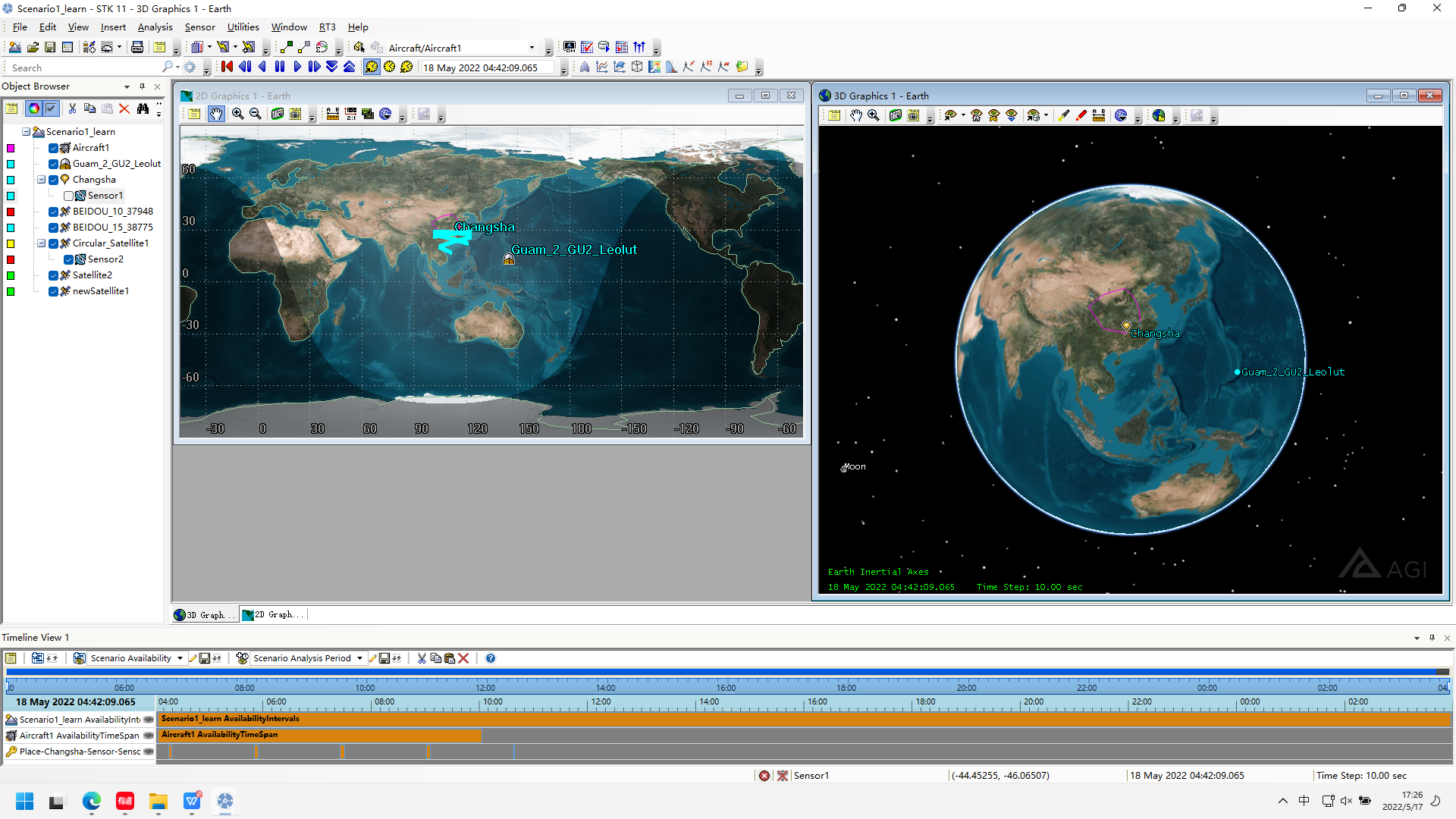Take a snapshot with the camera icon
Image resolution: width=1456 pixels, height=819 pixels.
pos(277,115)
